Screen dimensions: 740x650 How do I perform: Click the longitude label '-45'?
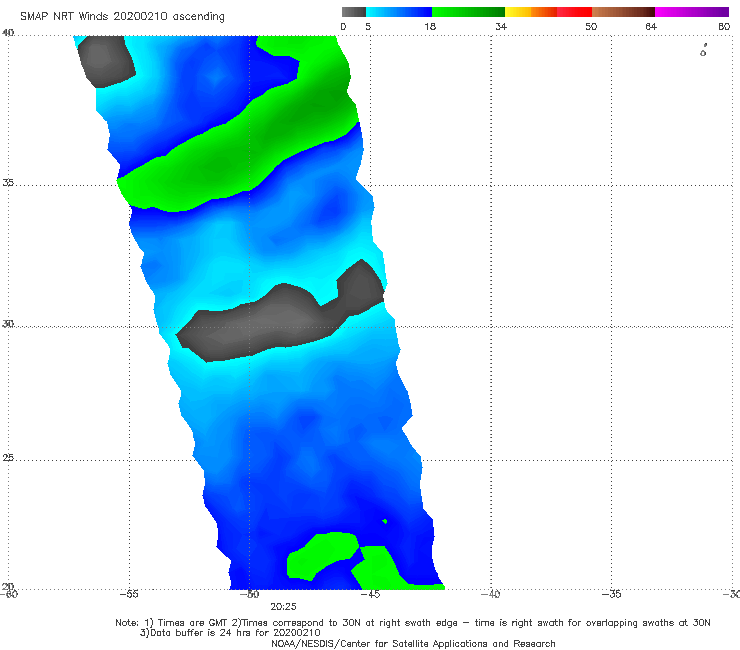point(370,594)
